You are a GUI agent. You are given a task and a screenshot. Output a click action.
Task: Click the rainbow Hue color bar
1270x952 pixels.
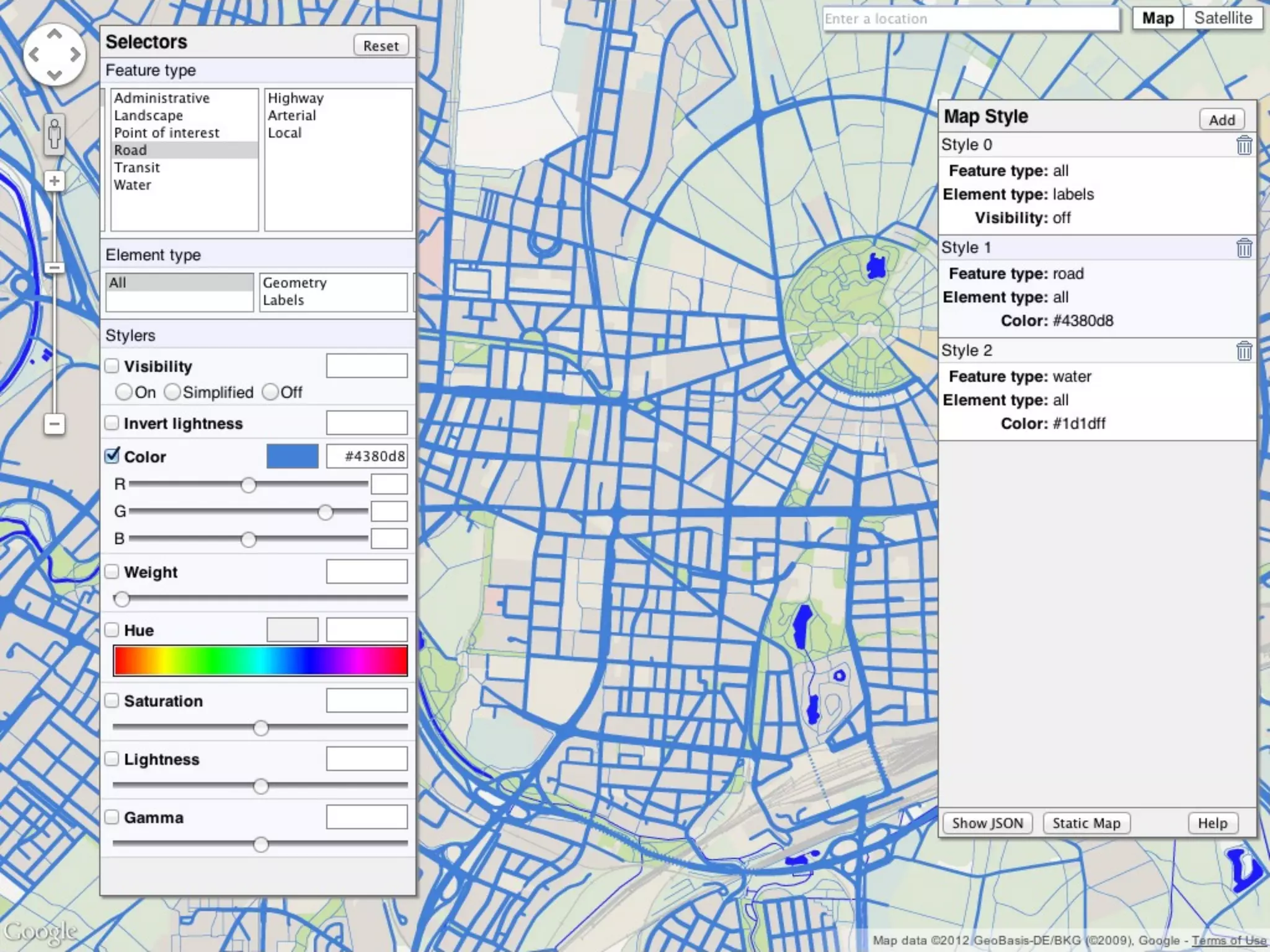tap(260, 660)
